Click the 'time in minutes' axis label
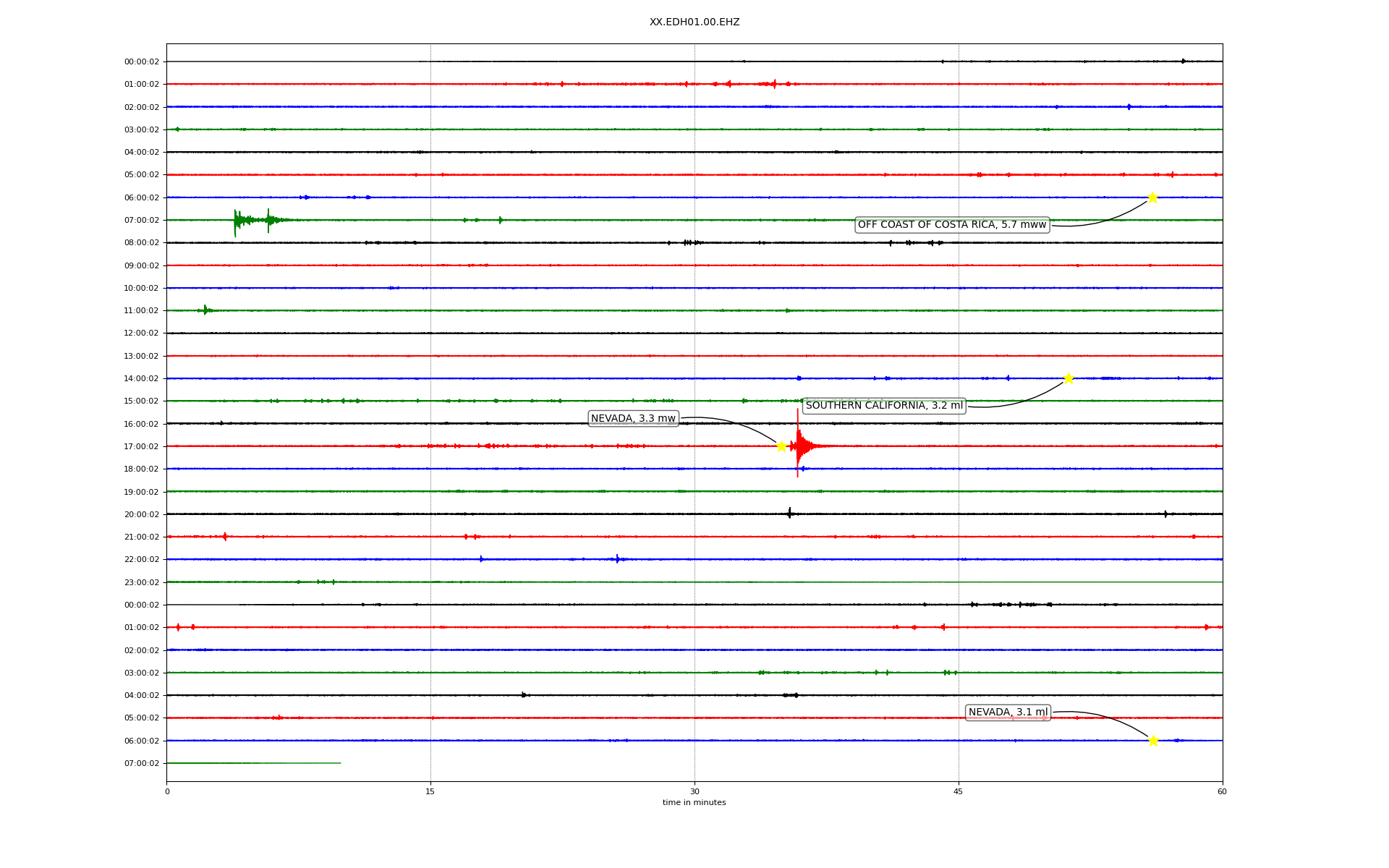This screenshot has width=1389, height=868. [x=694, y=802]
